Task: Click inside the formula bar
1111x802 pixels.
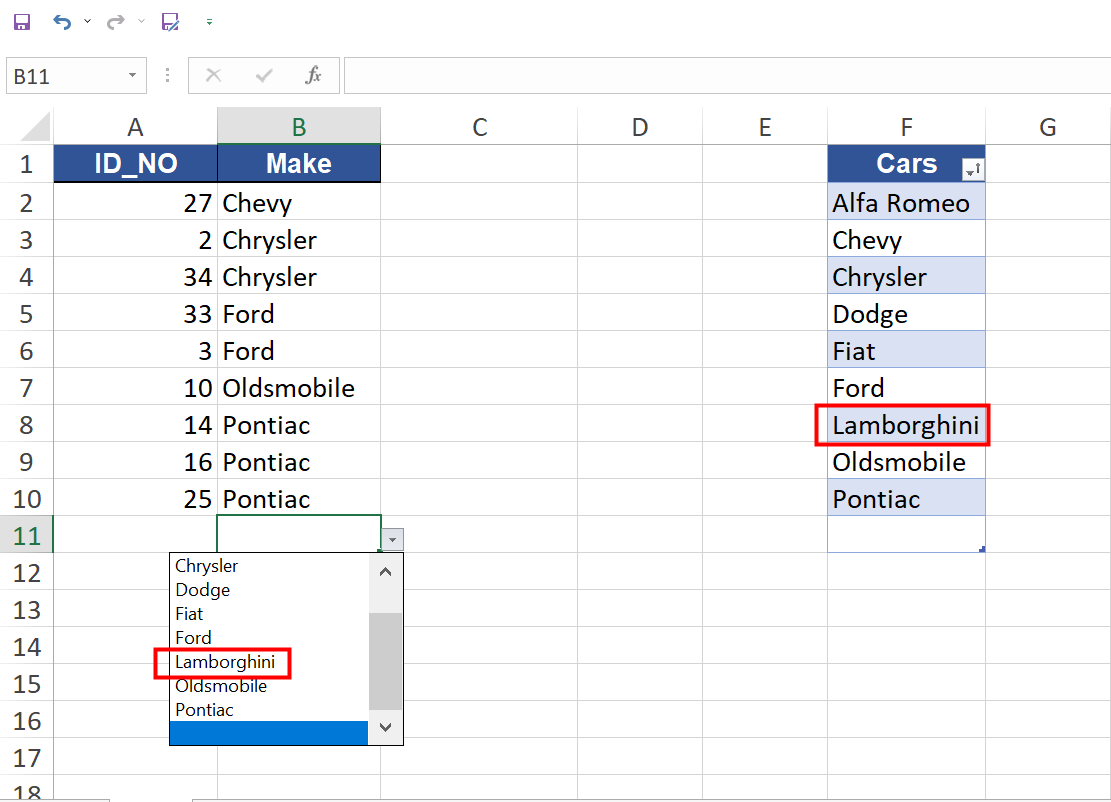Action: point(600,75)
